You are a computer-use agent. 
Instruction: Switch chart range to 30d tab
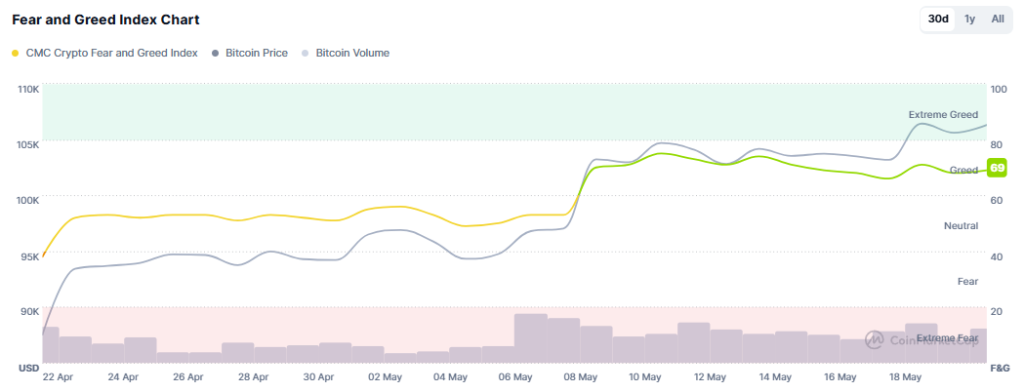(x=938, y=19)
